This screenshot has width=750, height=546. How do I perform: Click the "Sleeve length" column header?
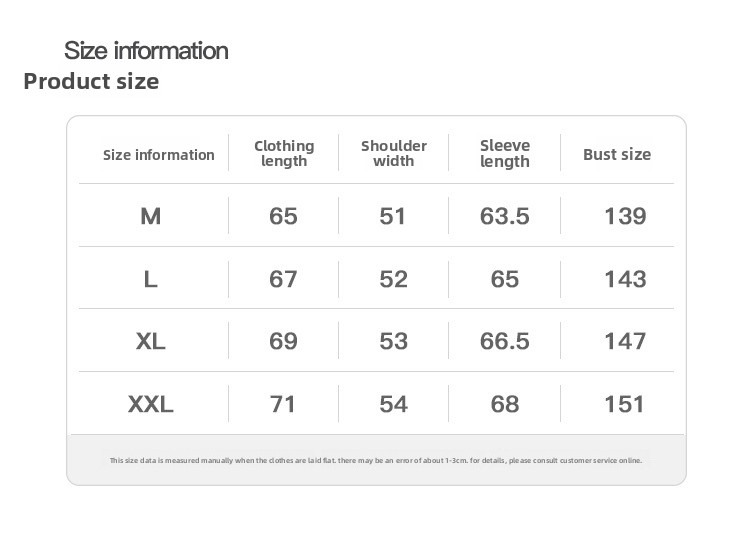505,153
